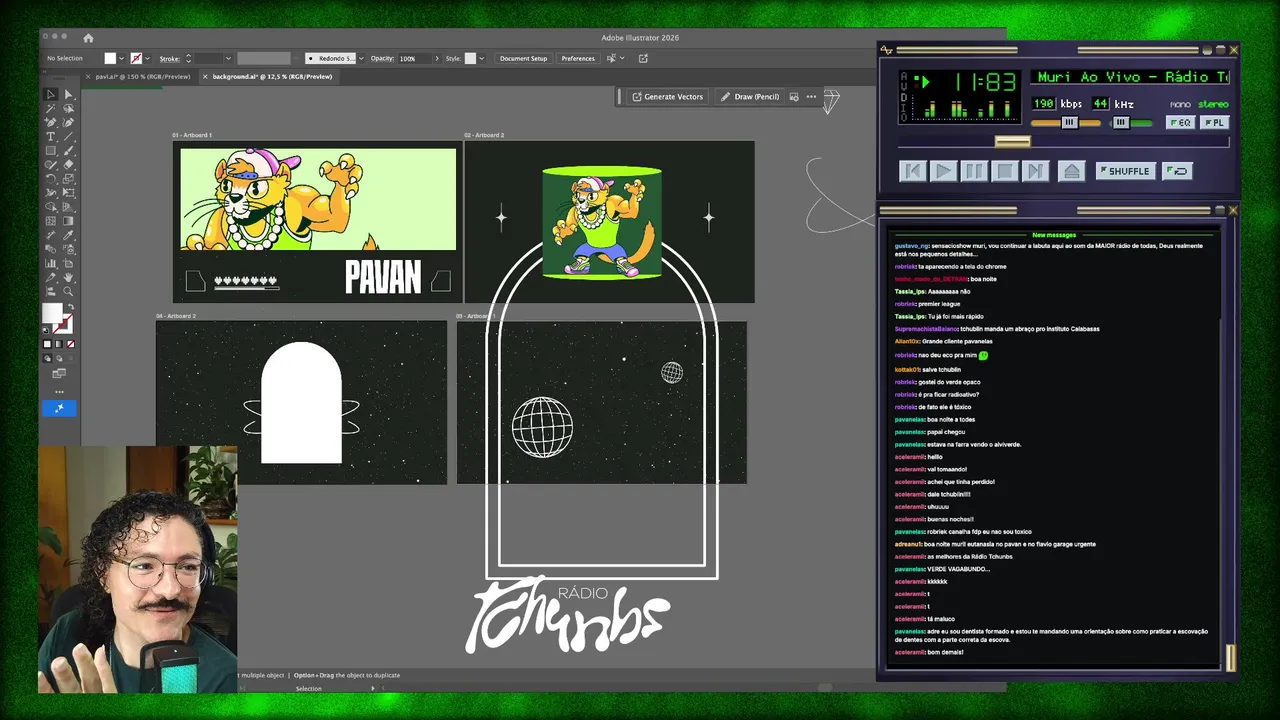
Task: Close the pavi.ai document tab
Action: 88,76
